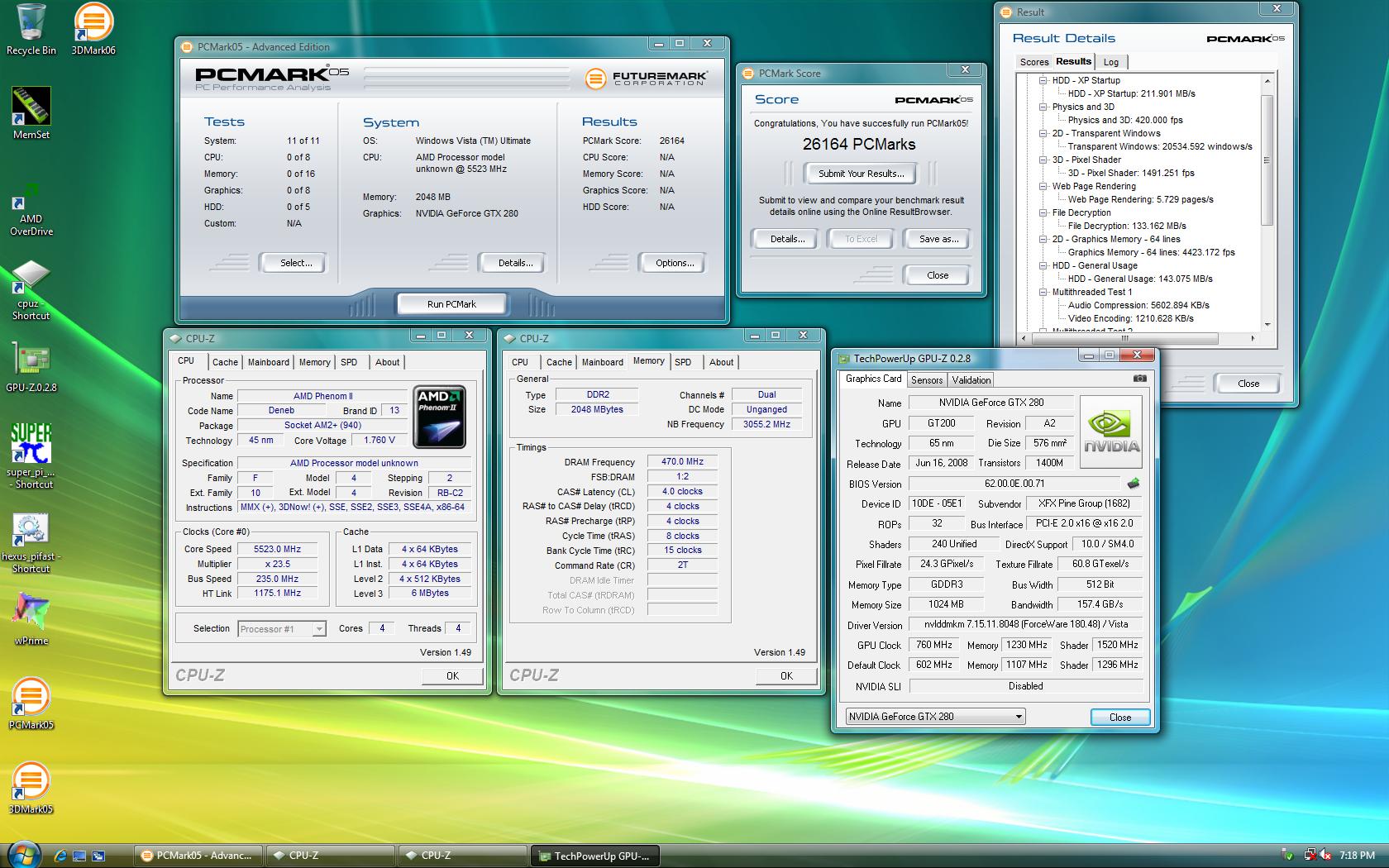Click Submit Your Results... button
This screenshot has height=868, width=1389.
tap(860, 174)
